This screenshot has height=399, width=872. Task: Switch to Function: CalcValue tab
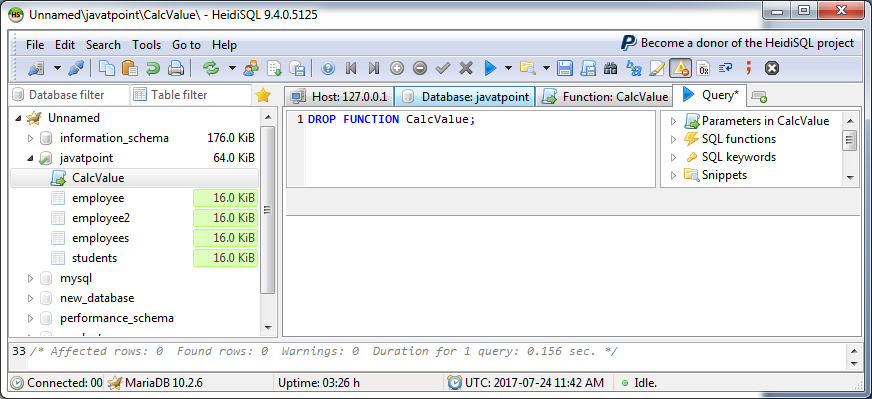605,97
